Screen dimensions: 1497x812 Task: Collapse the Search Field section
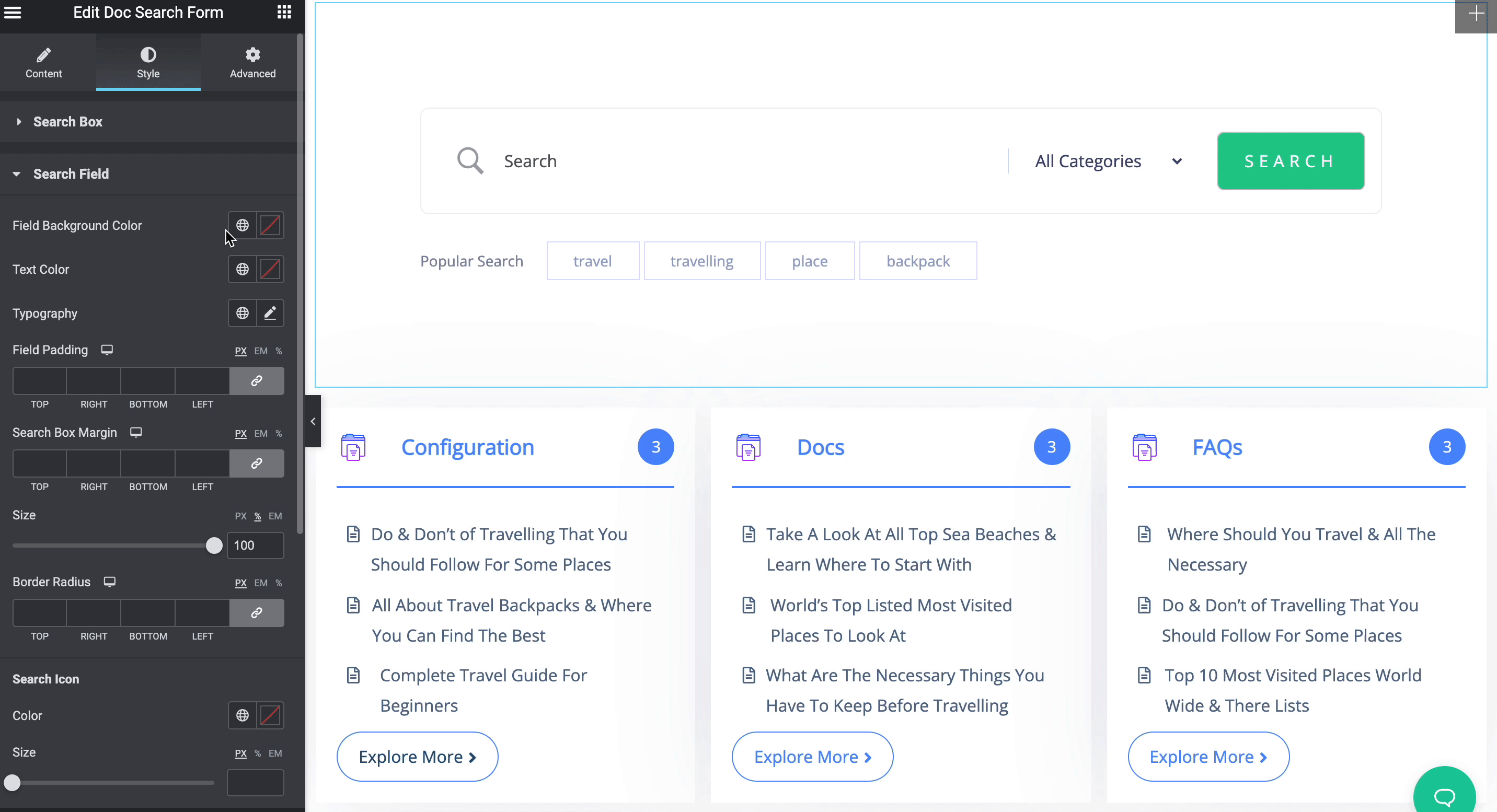[x=71, y=174]
